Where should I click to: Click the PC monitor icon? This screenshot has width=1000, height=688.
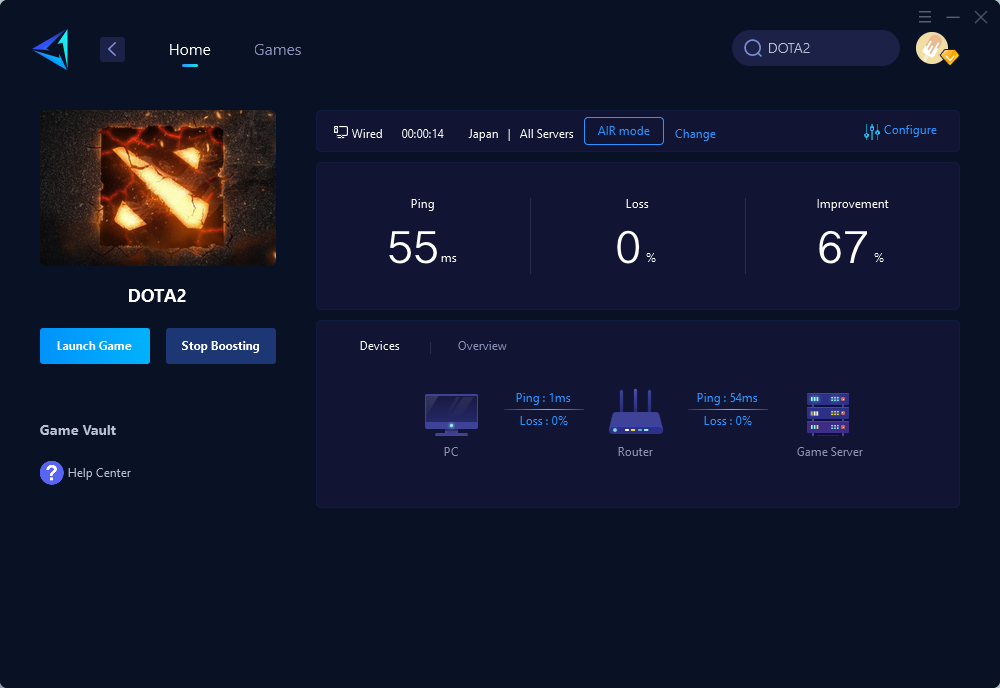[452, 414]
